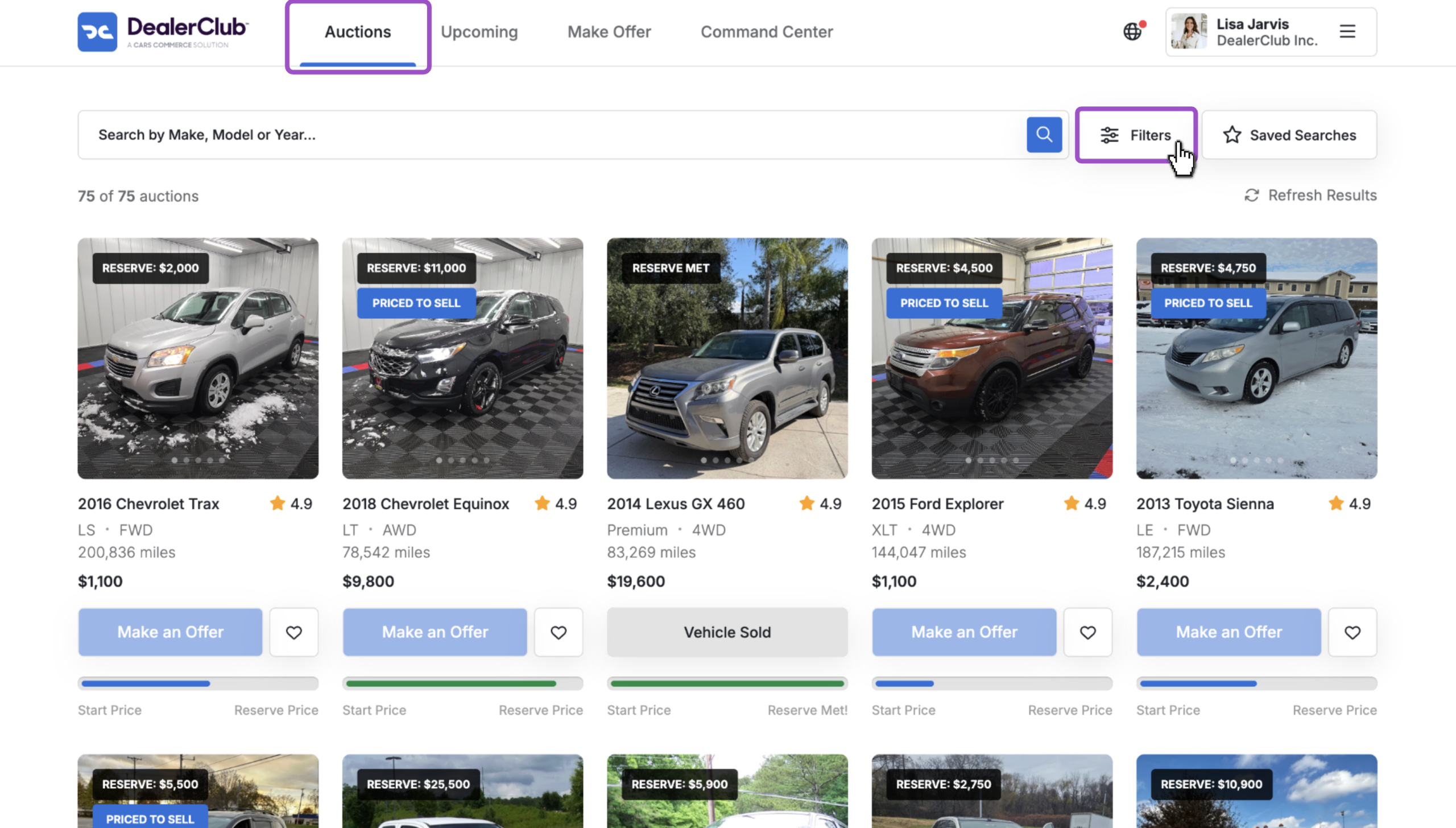
Task: Open the globe language notifications icon
Action: tap(1133, 31)
